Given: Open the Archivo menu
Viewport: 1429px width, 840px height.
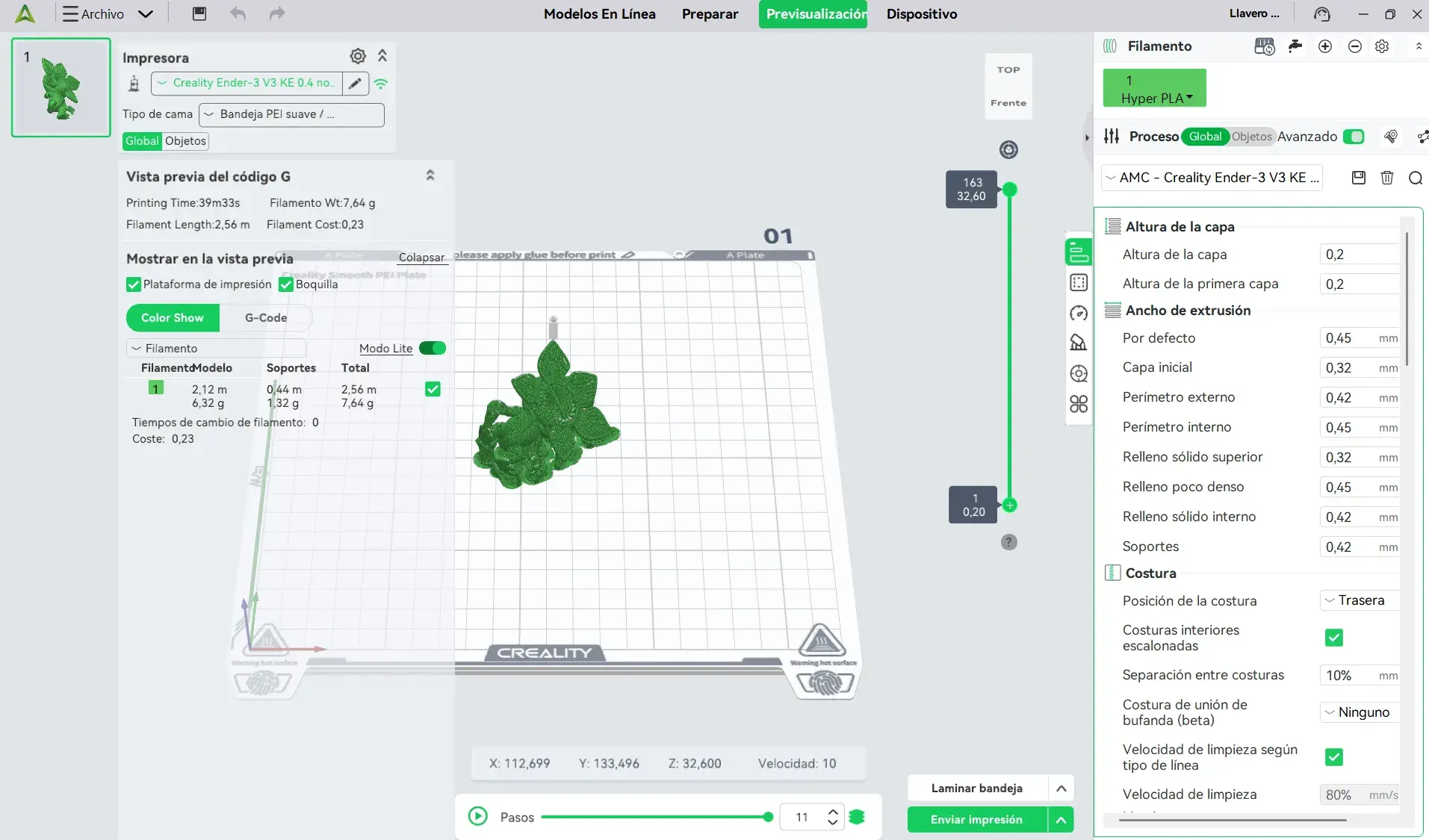Looking at the screenshot, I should pos(108,13).
